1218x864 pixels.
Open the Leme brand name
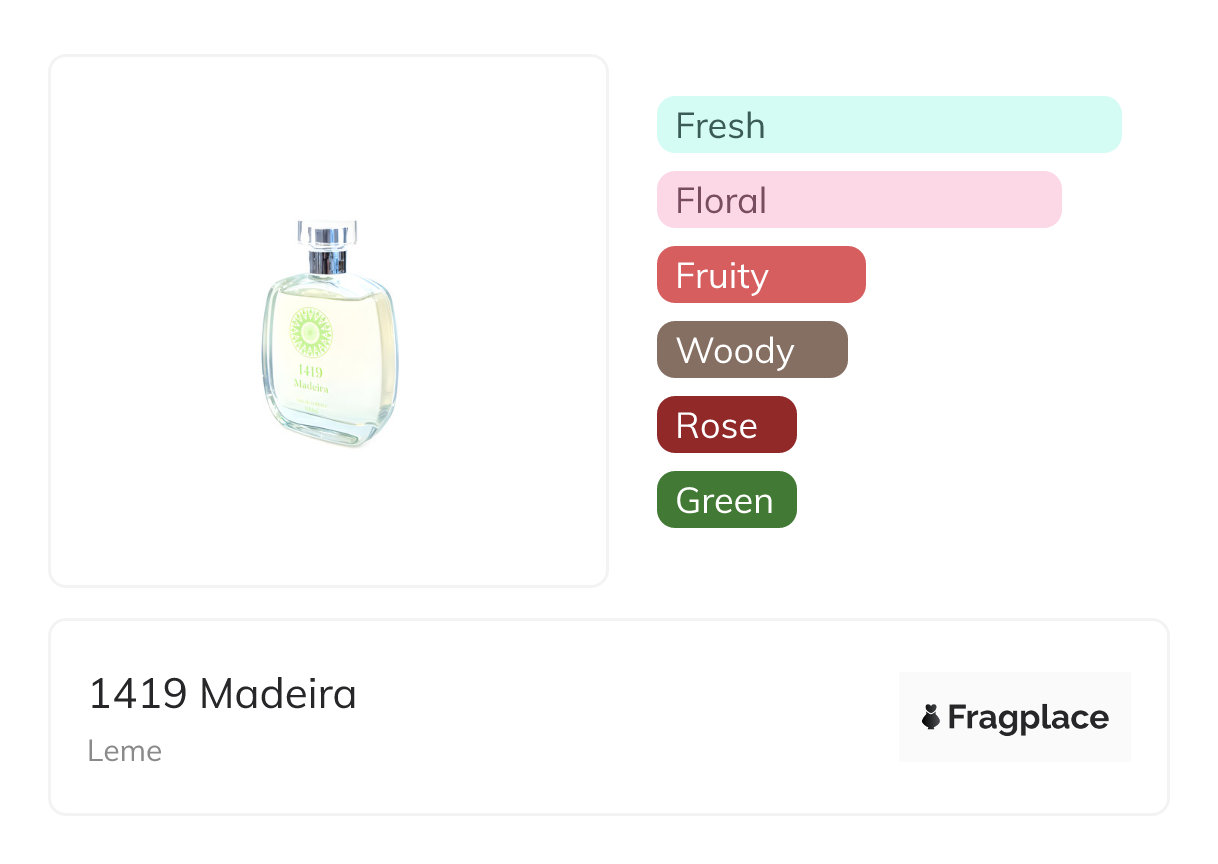(125, 751)
